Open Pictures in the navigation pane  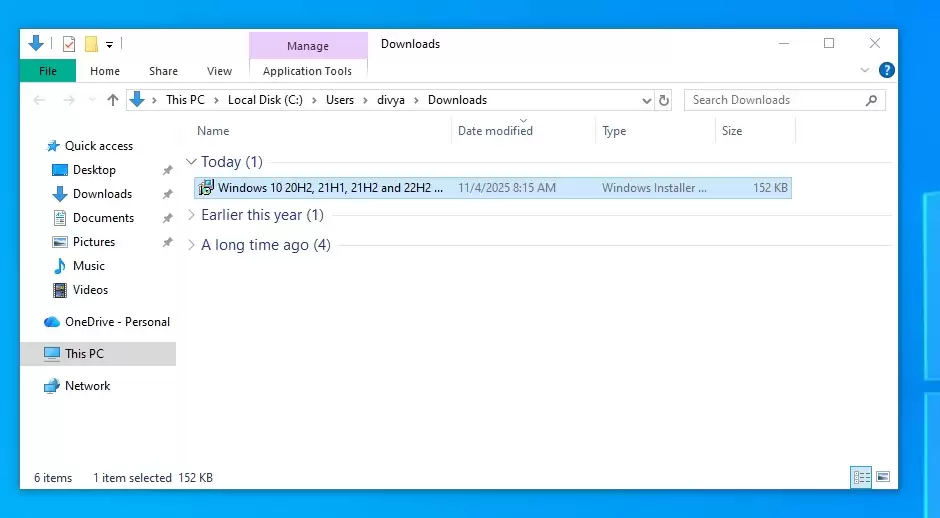[x=94, y=242]
